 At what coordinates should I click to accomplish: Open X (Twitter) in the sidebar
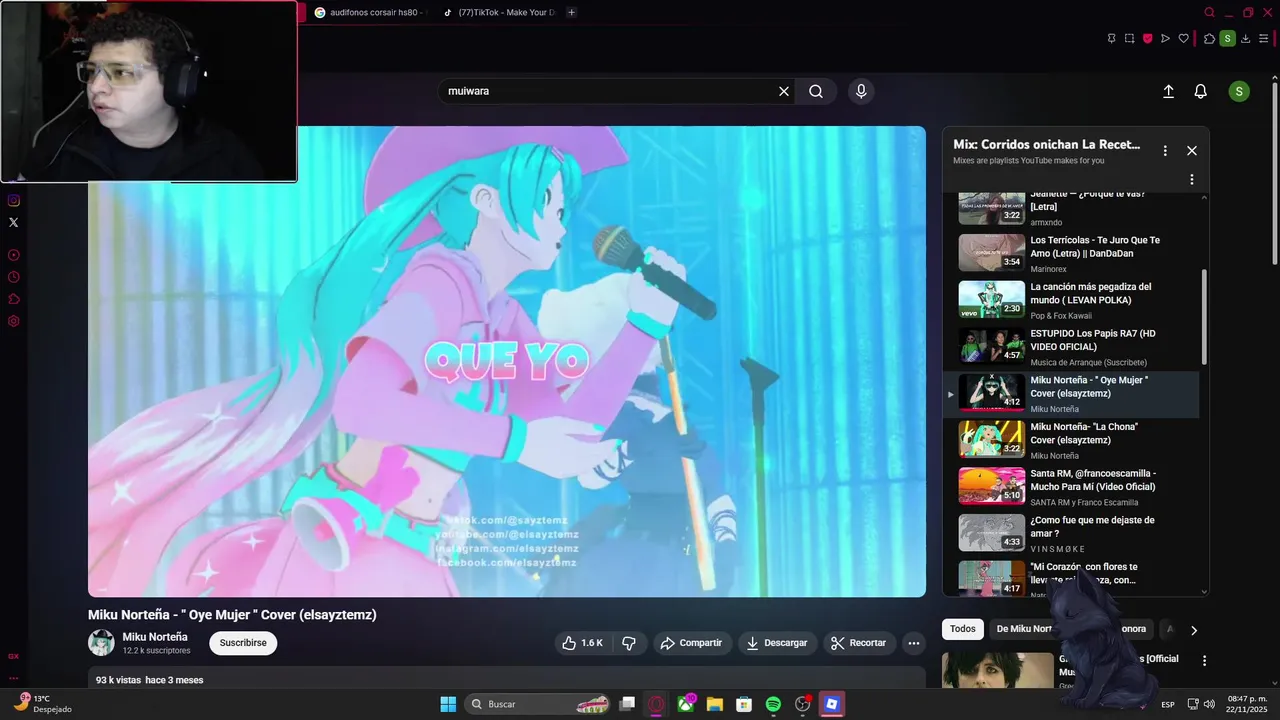click(14, 222)
